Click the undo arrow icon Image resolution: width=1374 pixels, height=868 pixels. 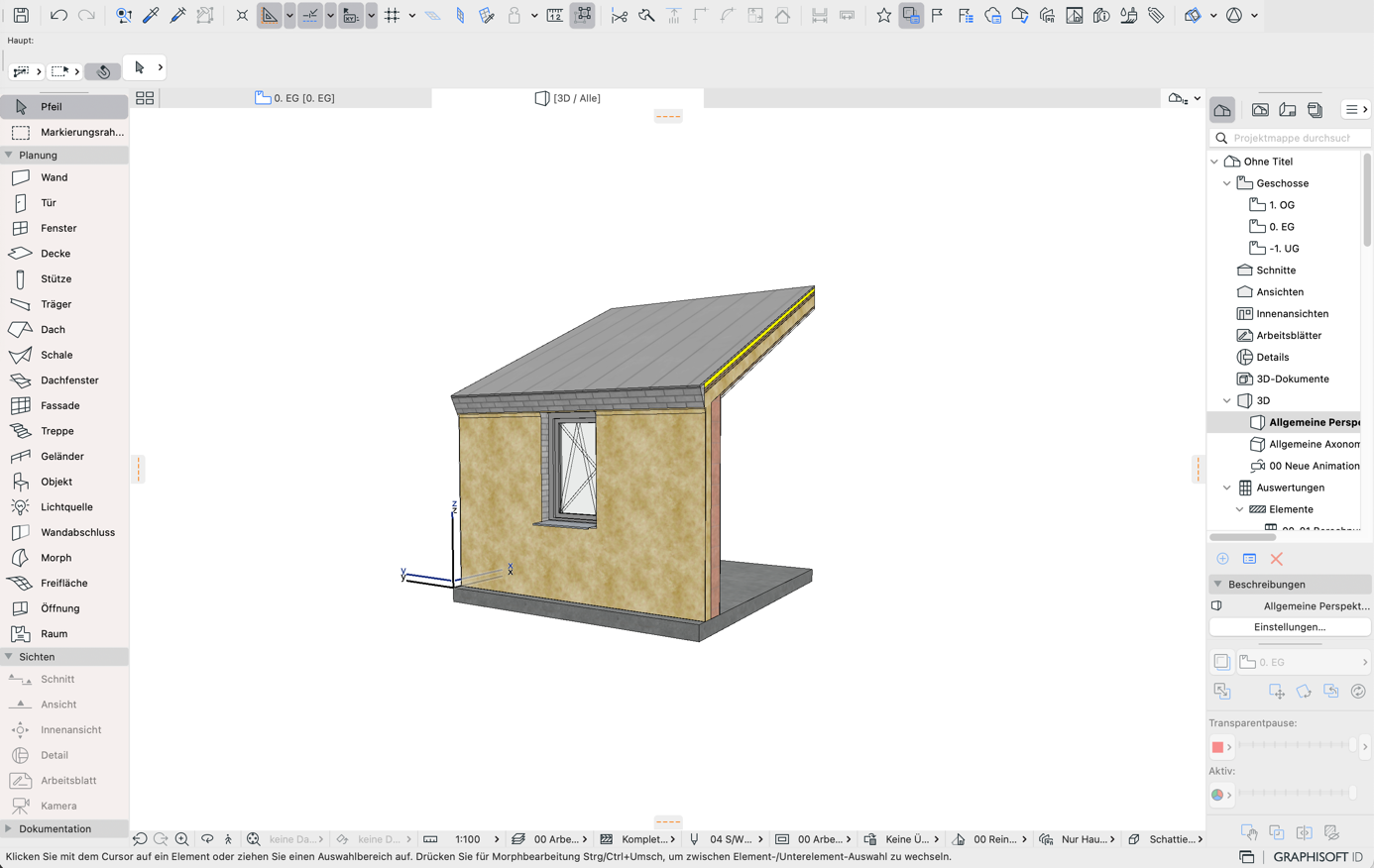pyautogui.click(x=58, y=16)
